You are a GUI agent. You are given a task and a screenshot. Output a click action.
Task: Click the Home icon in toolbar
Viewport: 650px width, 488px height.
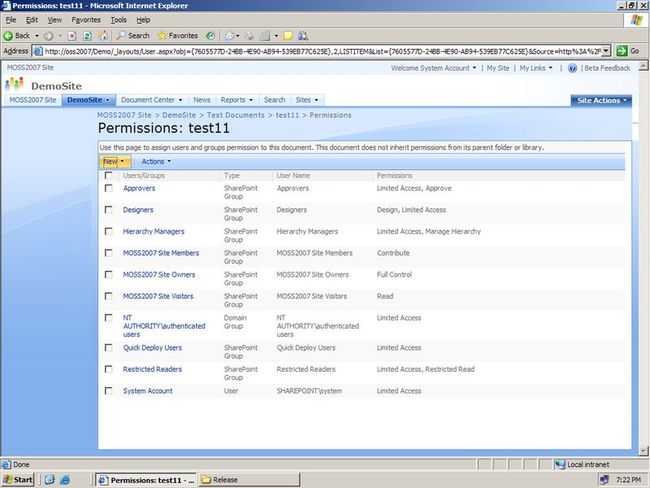click(x=103, y=36)
